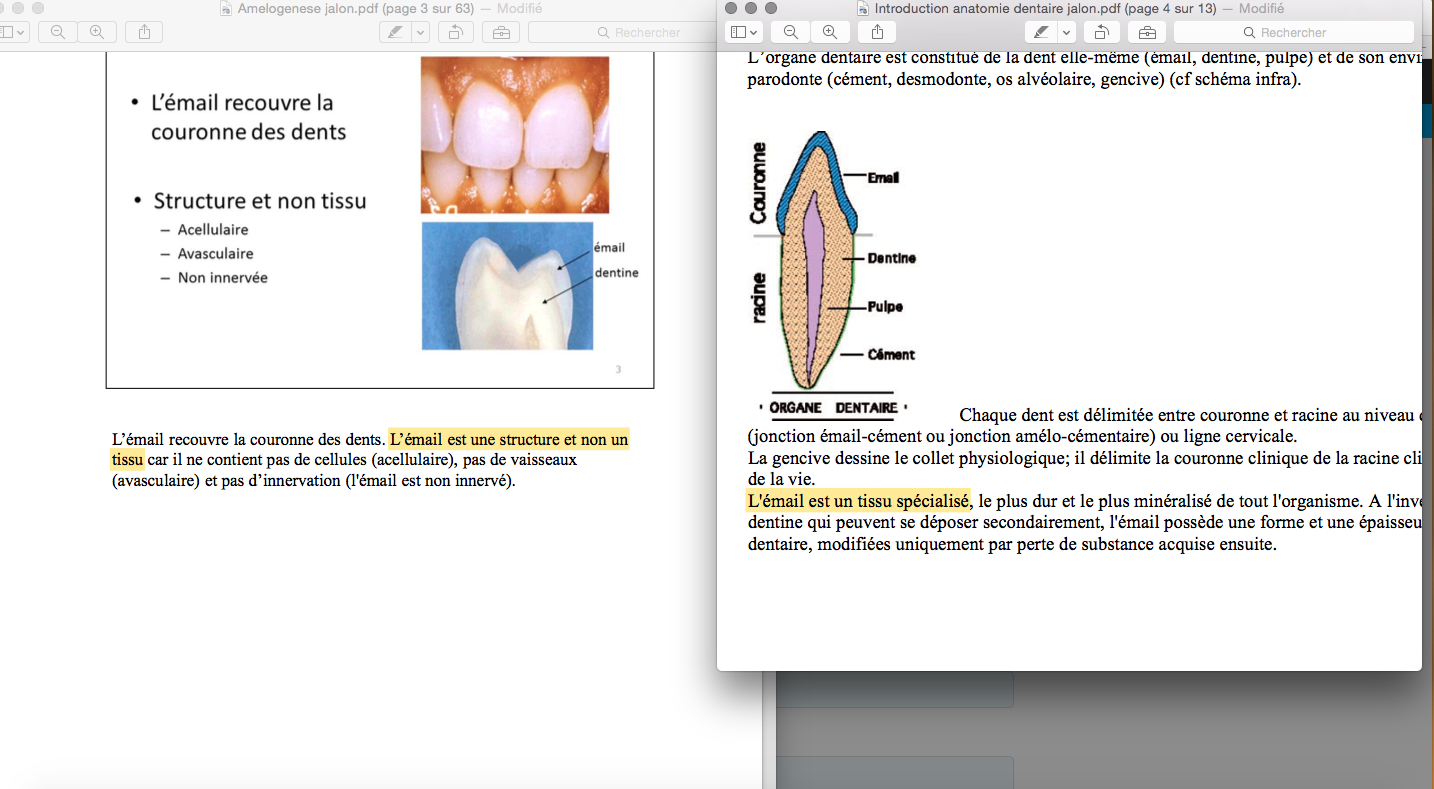Share the Amelogenese jalon document
Viewport: 1434px width, 789px height.
[144, 32]
